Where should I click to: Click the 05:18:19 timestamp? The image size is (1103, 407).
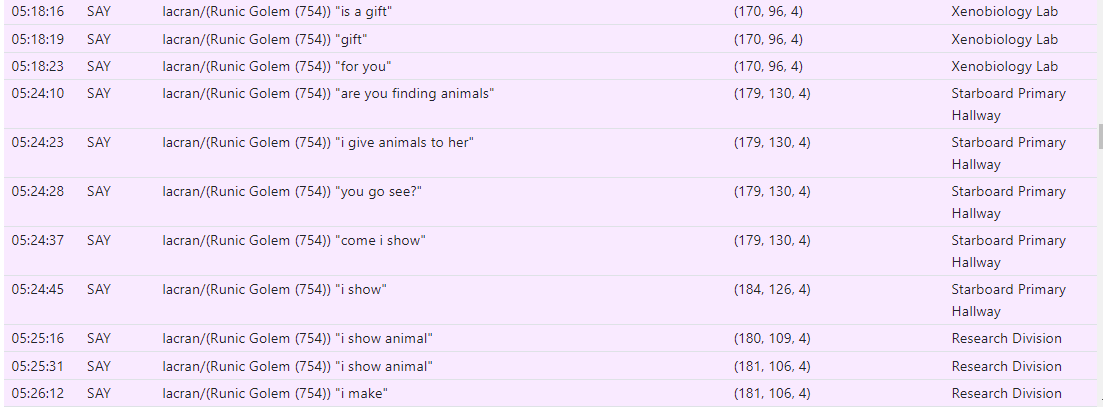pyautogui.click(x=37, y=39)
